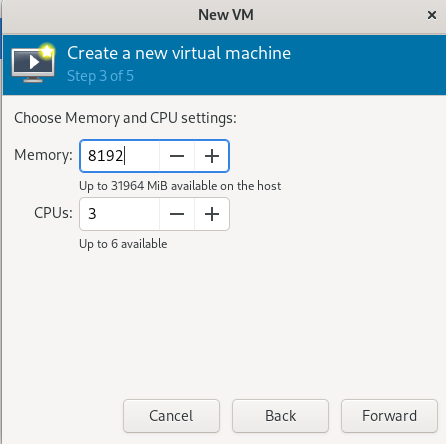
Task: Click the play triangle on the monitor icon
Action: [x=34, y=62]
